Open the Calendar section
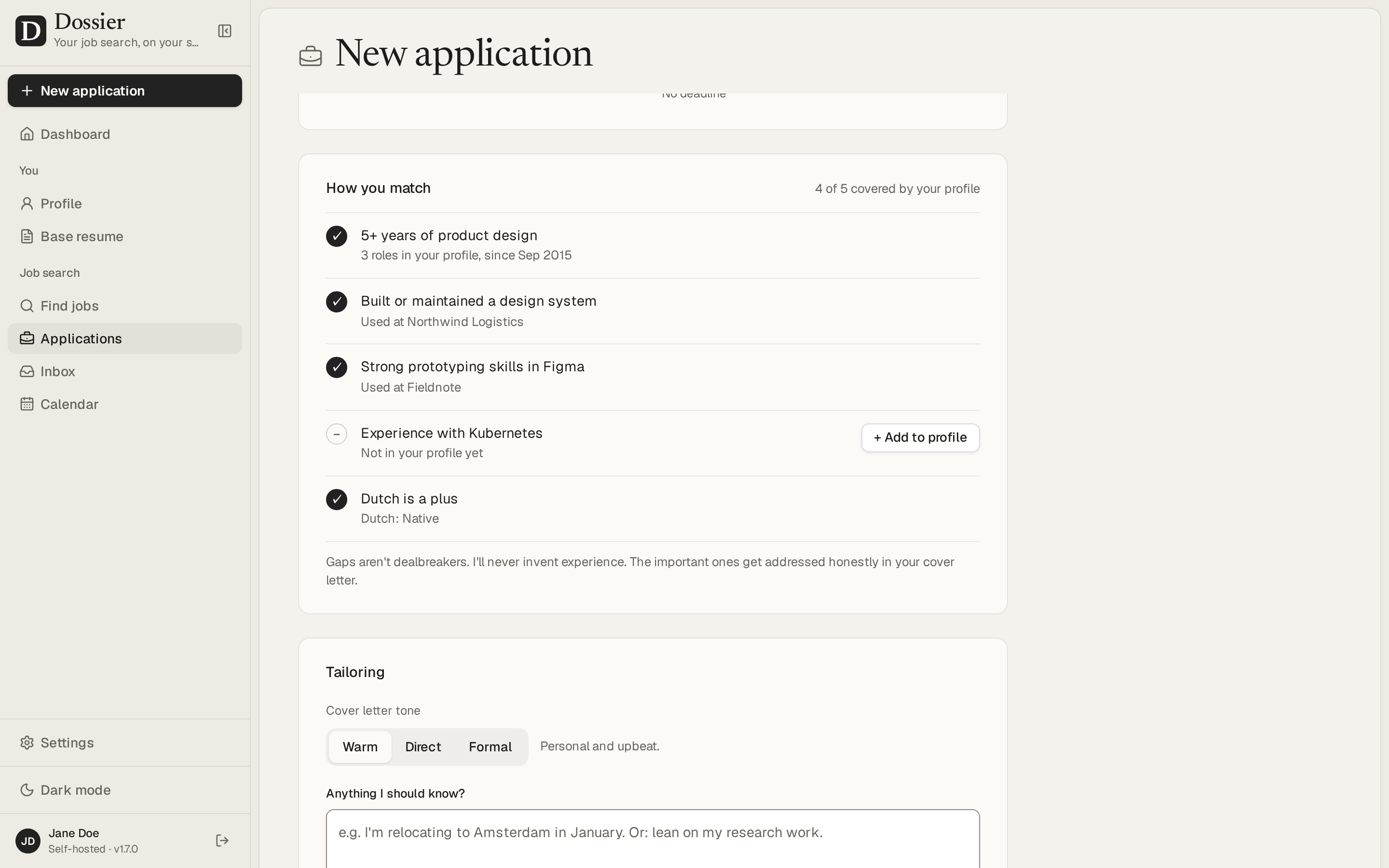Viewport: 1389px width, 868px height. (124, 404)
